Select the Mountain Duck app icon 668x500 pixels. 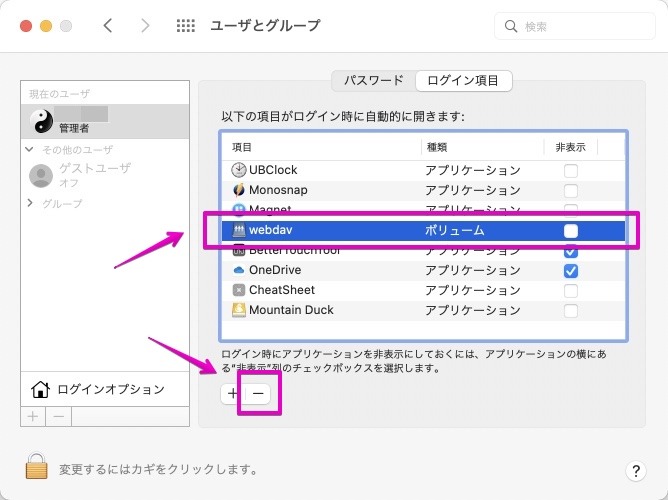click(x=239, y=310)
